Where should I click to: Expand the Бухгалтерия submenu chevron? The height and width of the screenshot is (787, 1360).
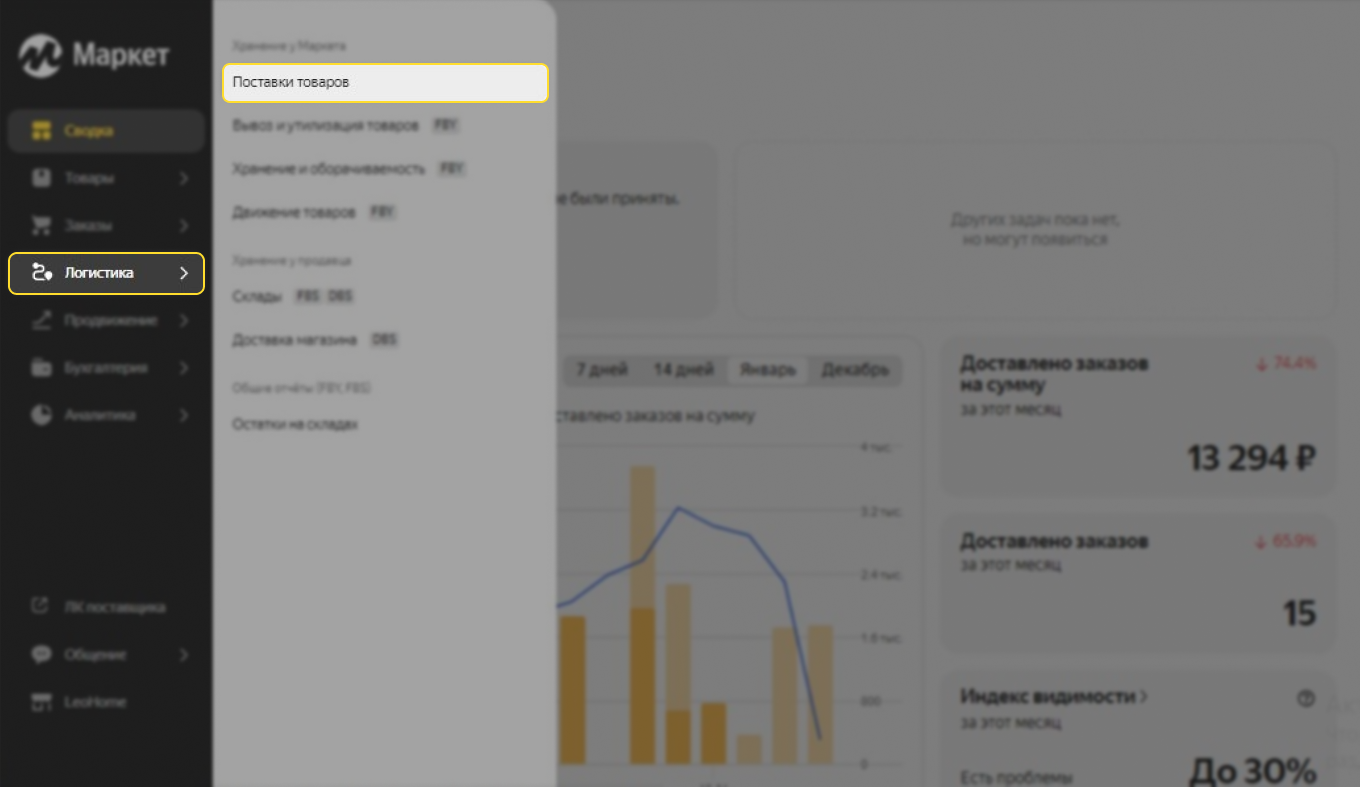184,368
